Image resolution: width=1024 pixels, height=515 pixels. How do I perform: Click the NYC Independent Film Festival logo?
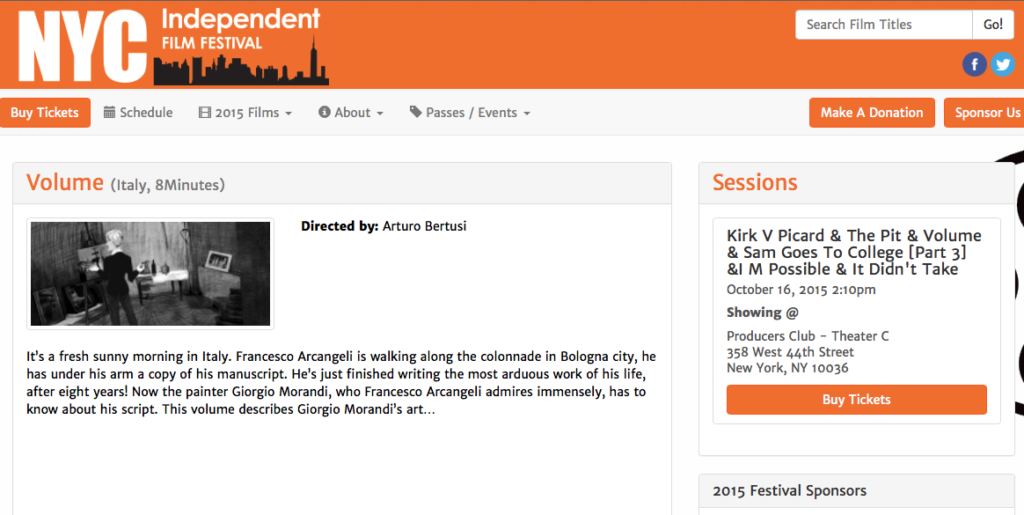pyautogui.click(x=173, y=46)
